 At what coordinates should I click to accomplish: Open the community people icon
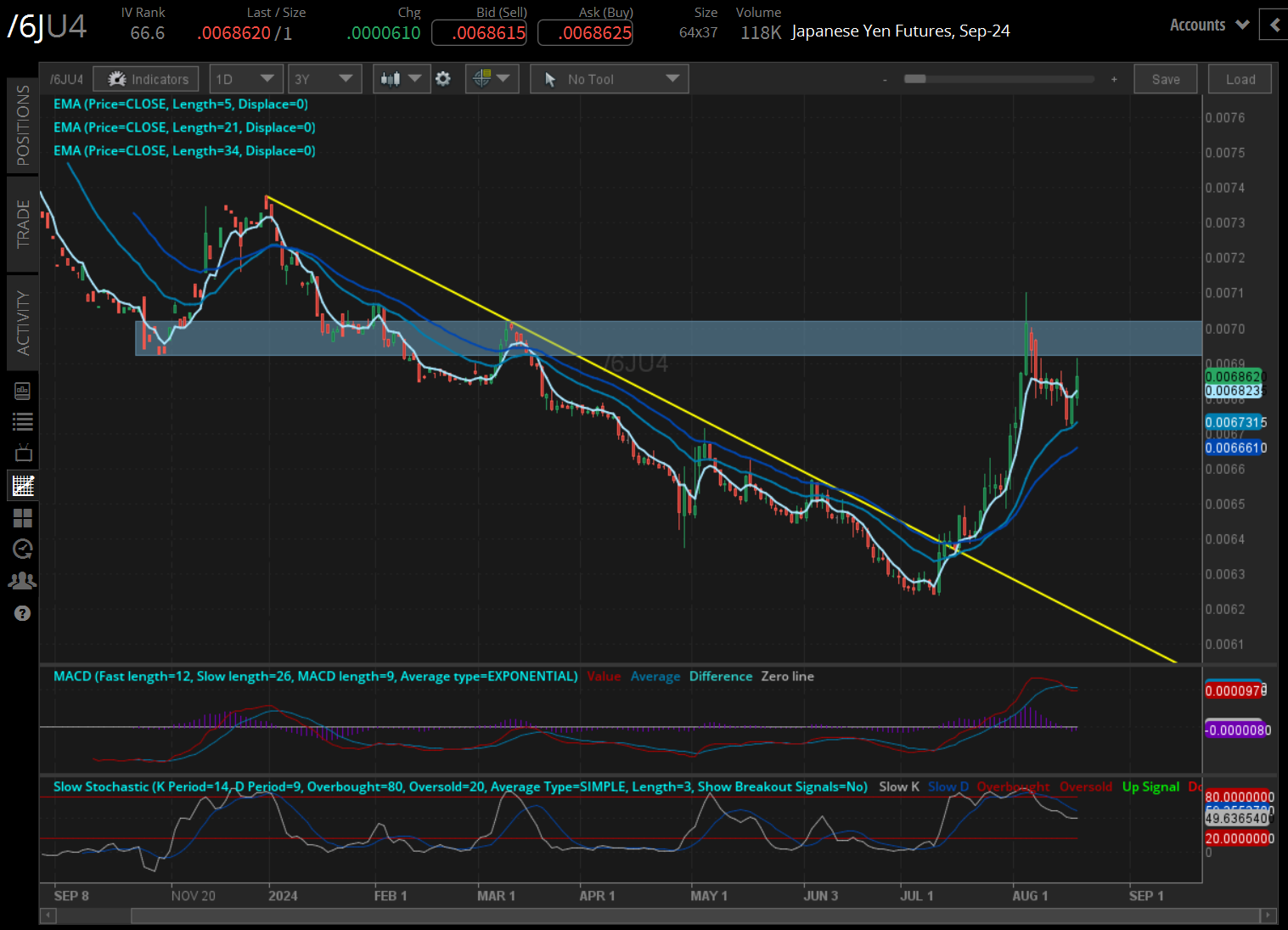23,581
